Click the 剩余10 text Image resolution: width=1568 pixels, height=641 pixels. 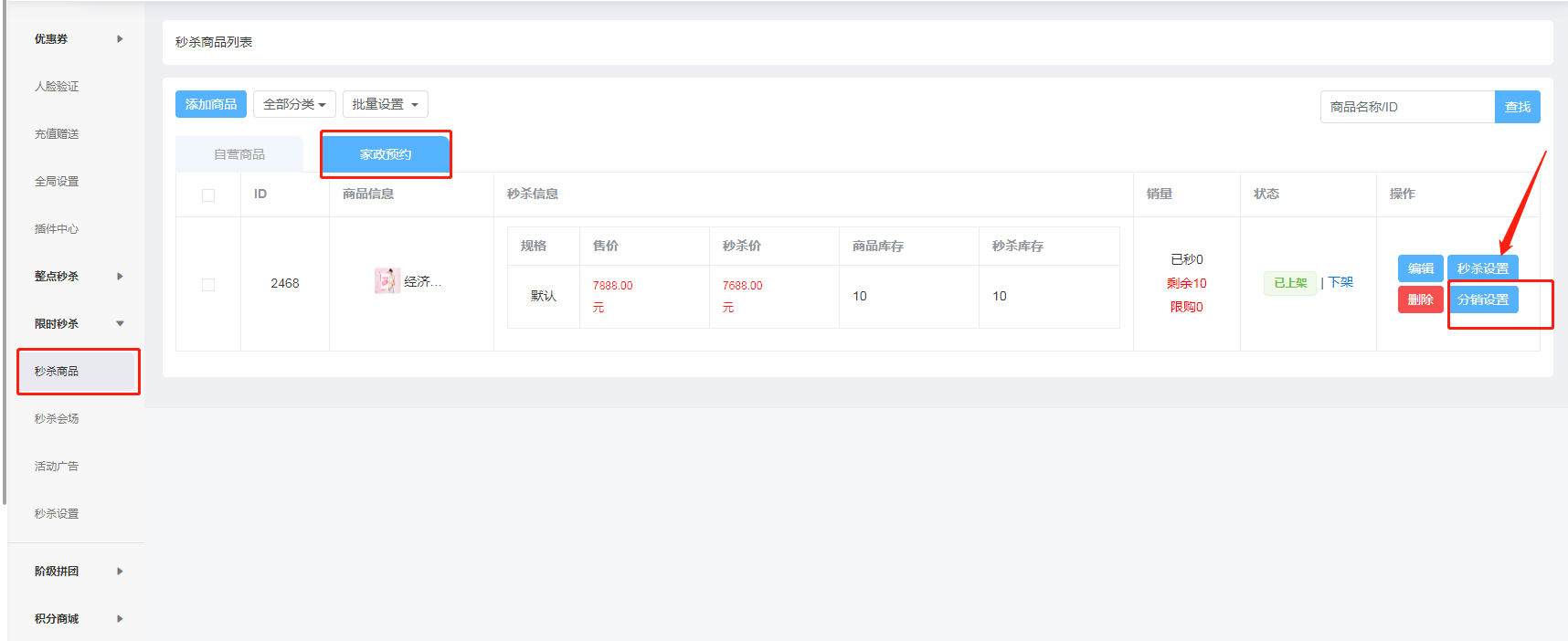(x=1186, y=283)
